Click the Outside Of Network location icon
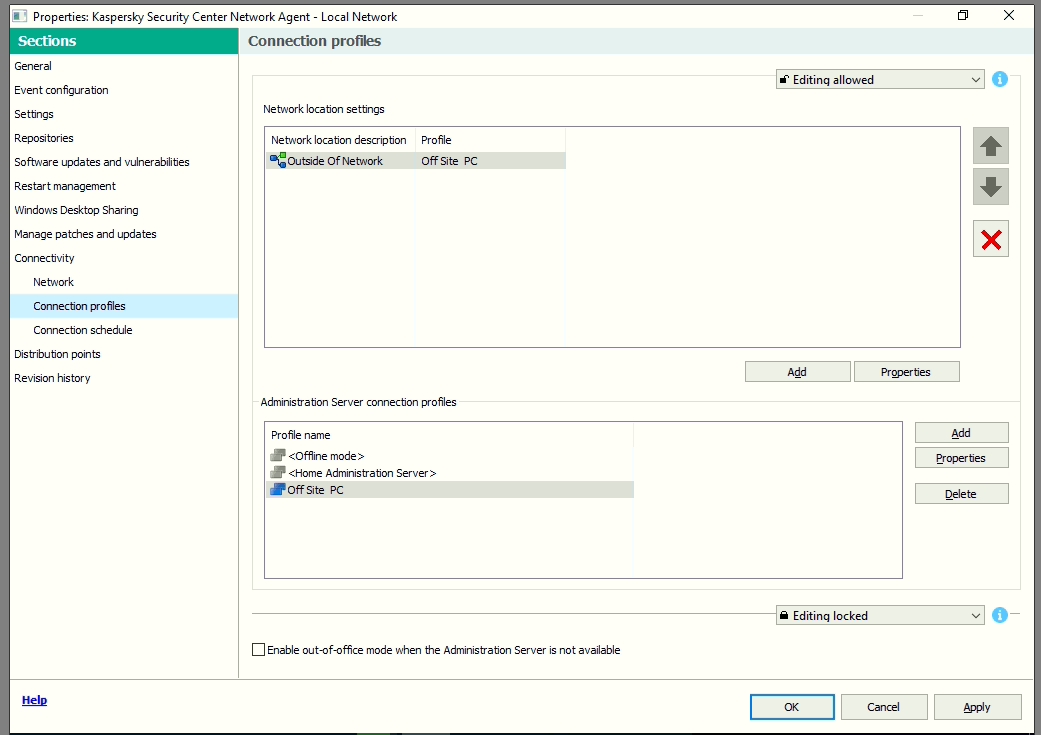This screenshot has width=1041, height=735. click(x=278, y=160)
